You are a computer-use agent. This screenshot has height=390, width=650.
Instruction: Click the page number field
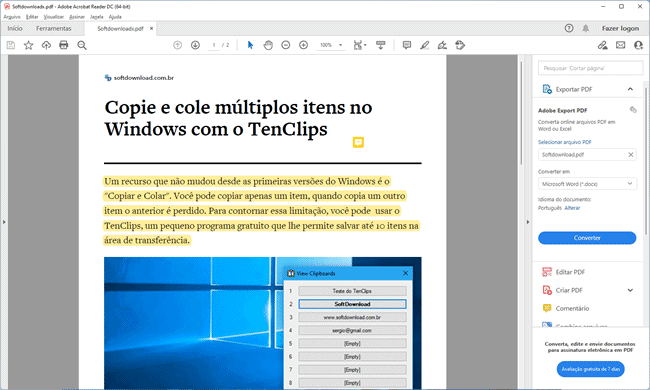214,45
